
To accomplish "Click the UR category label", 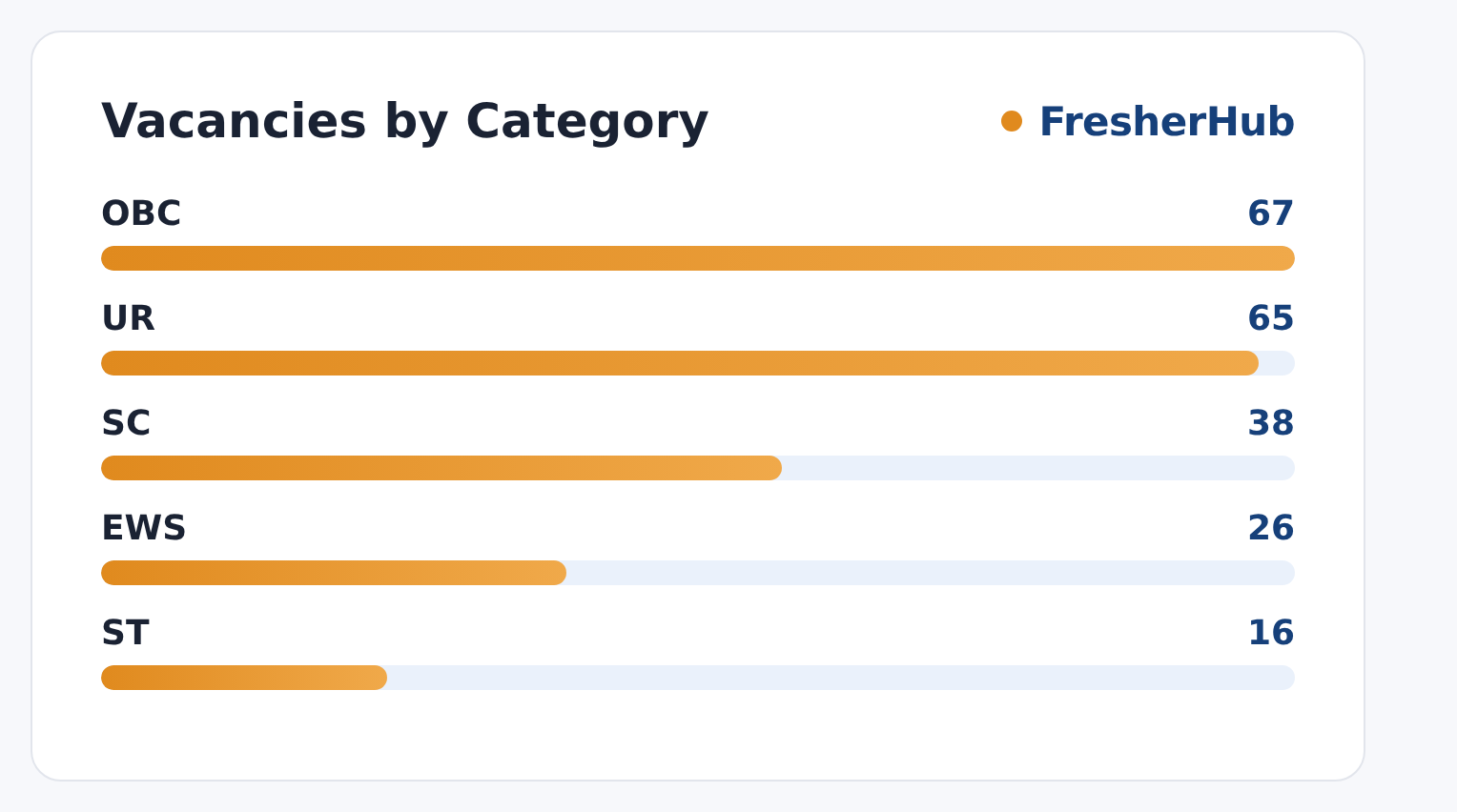I will [x=128, y=318].
